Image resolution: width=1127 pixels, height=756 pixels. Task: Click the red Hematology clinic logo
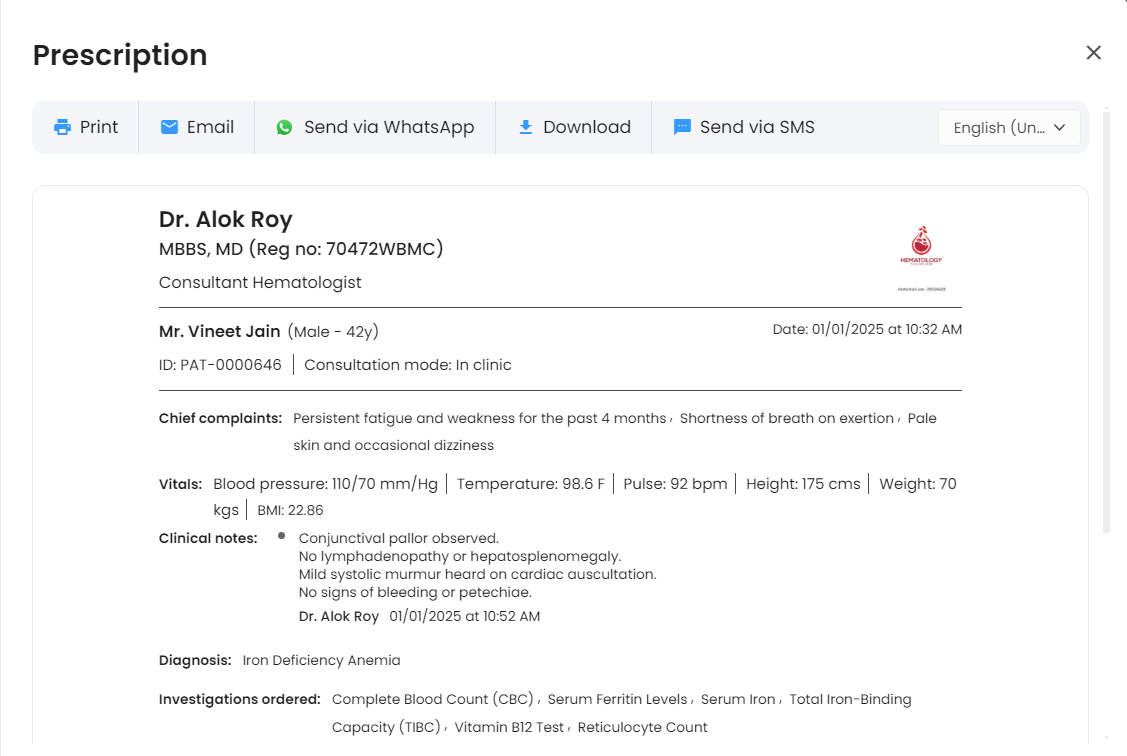click(921, 247)
